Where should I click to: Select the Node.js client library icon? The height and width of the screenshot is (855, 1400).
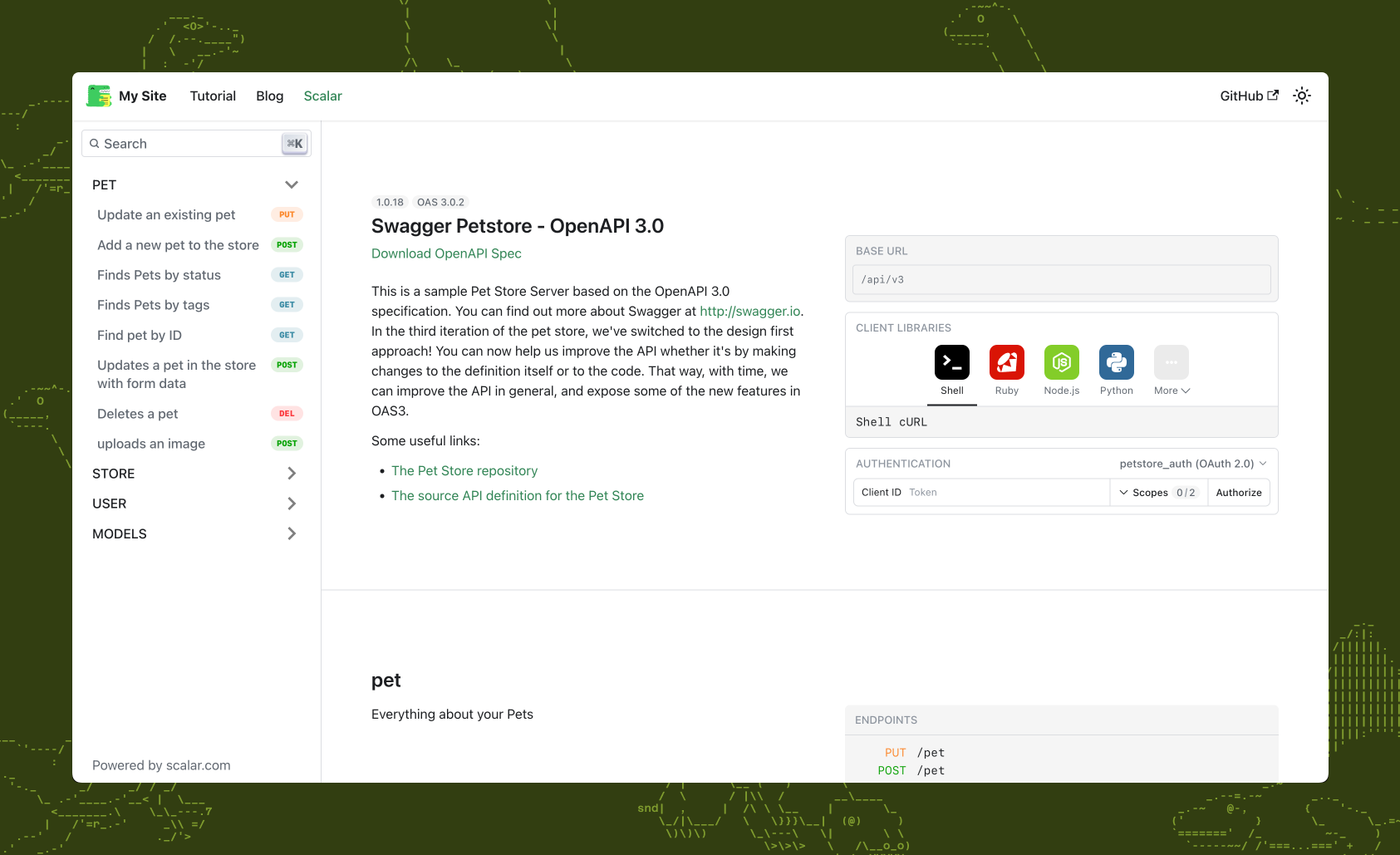[1062, 362]
